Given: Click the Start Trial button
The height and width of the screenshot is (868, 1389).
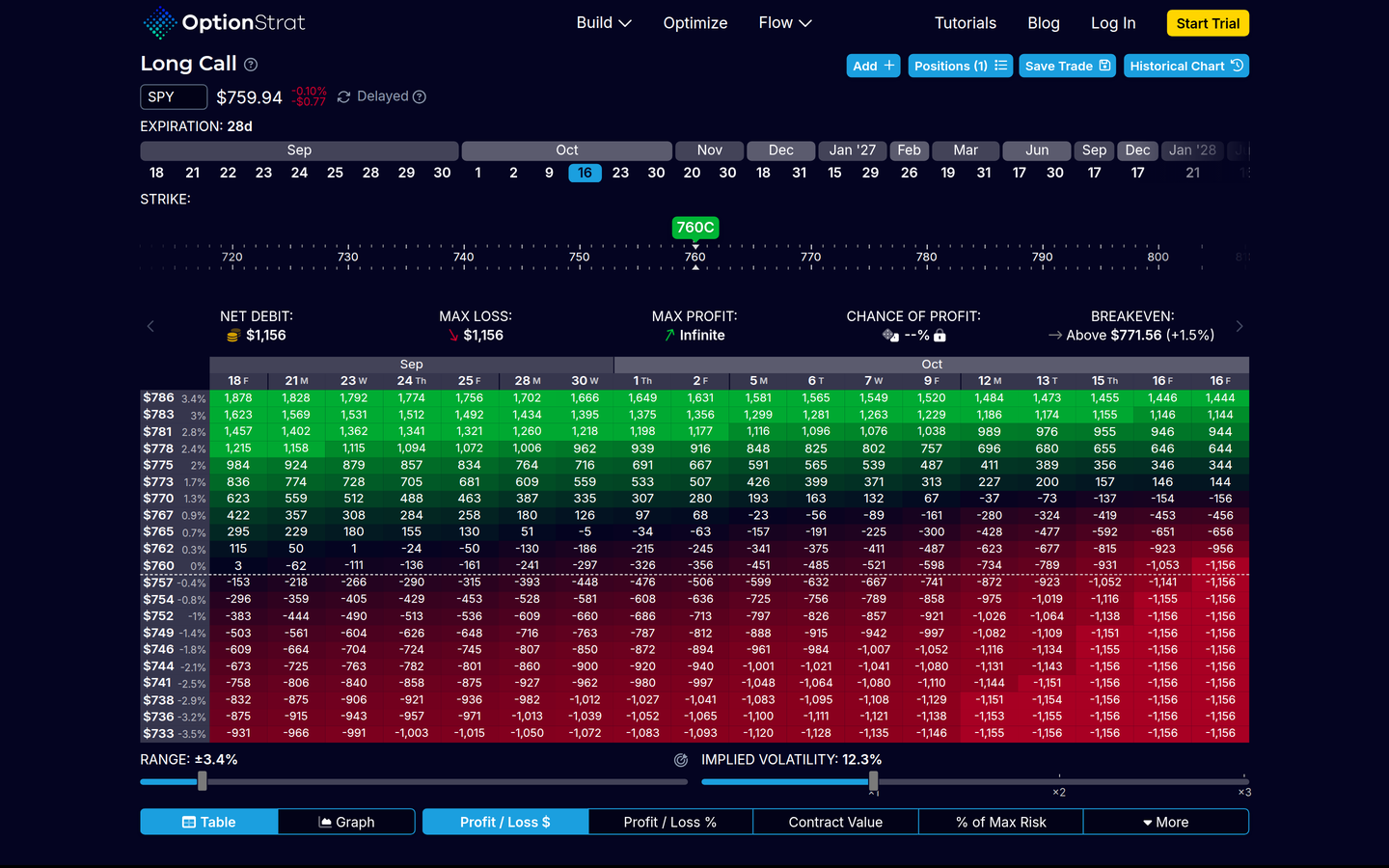Looking at the screenshot, I should (x=1208, y=23).
